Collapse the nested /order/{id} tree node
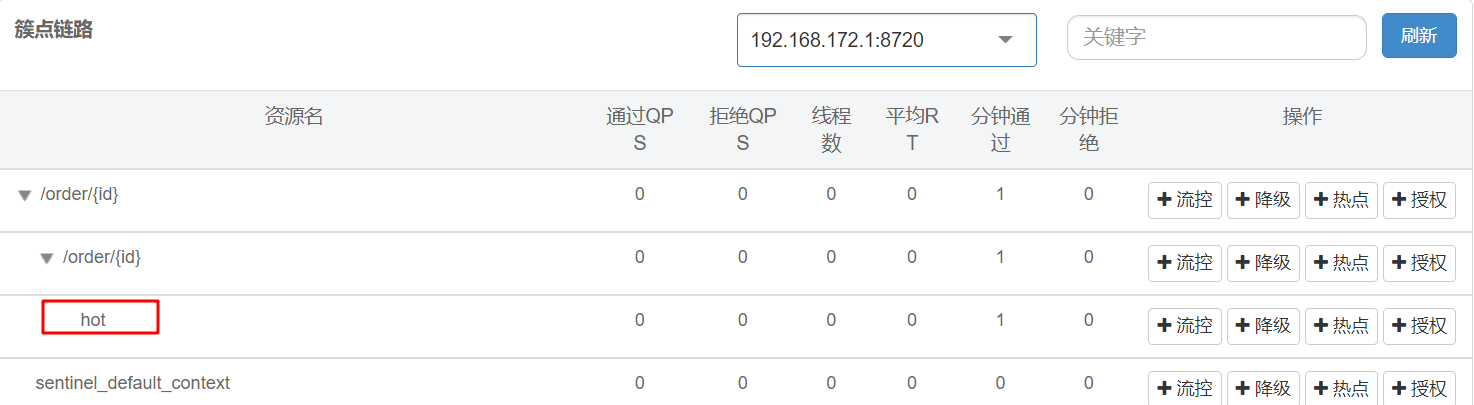 [46, 258]
